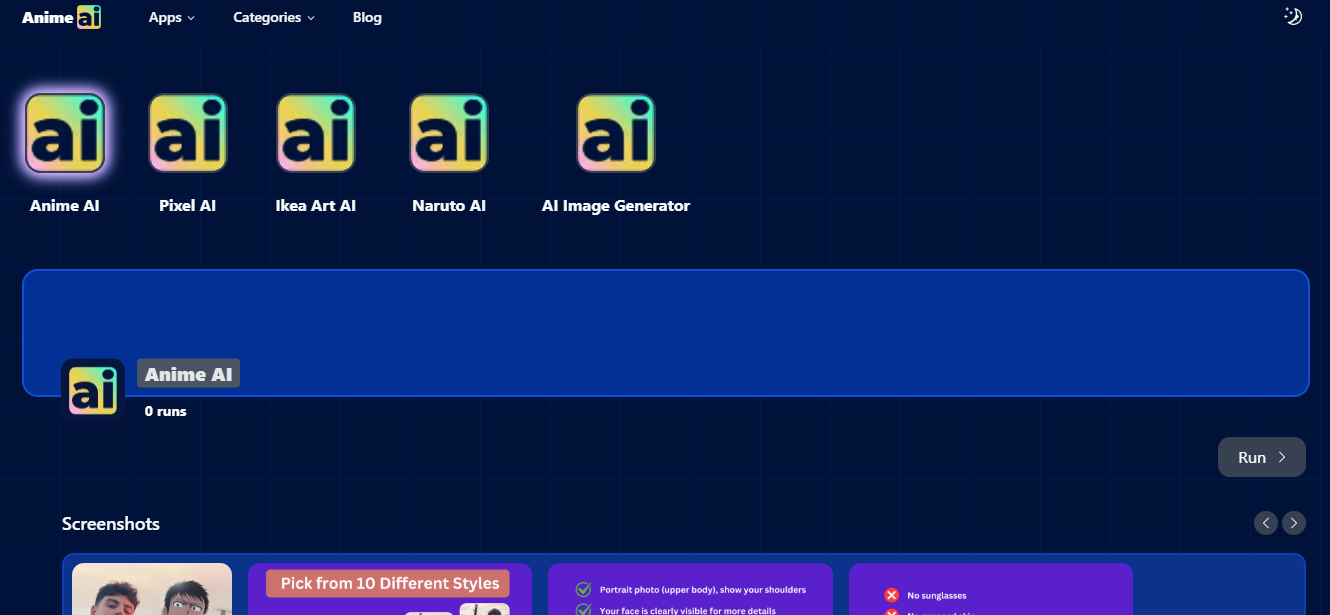The width and height of the screenshot is (1330, 615).
Task: Click the Screenshots heading
Action: [111, 524]
